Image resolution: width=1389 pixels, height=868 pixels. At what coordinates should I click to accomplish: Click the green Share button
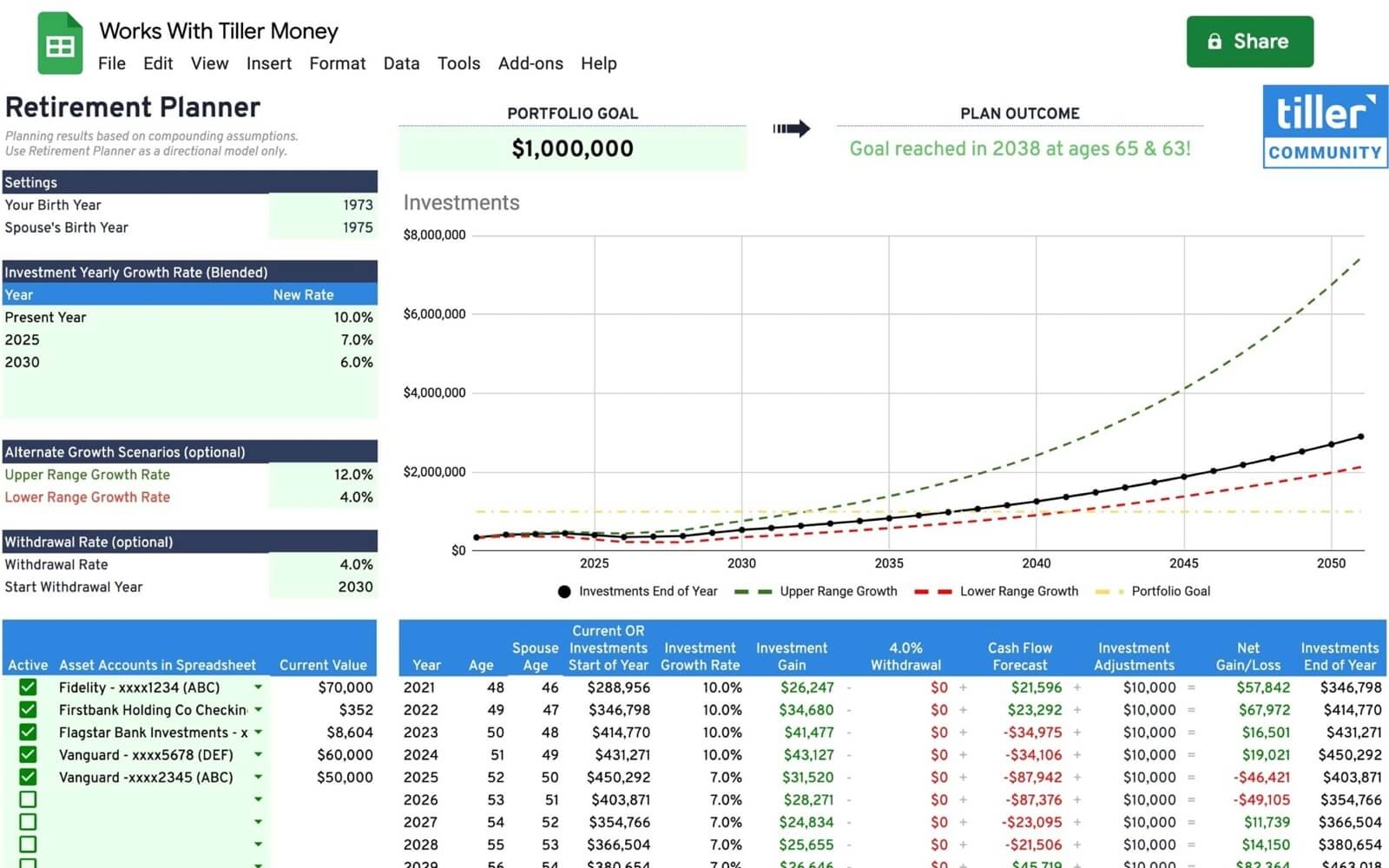1249,42
